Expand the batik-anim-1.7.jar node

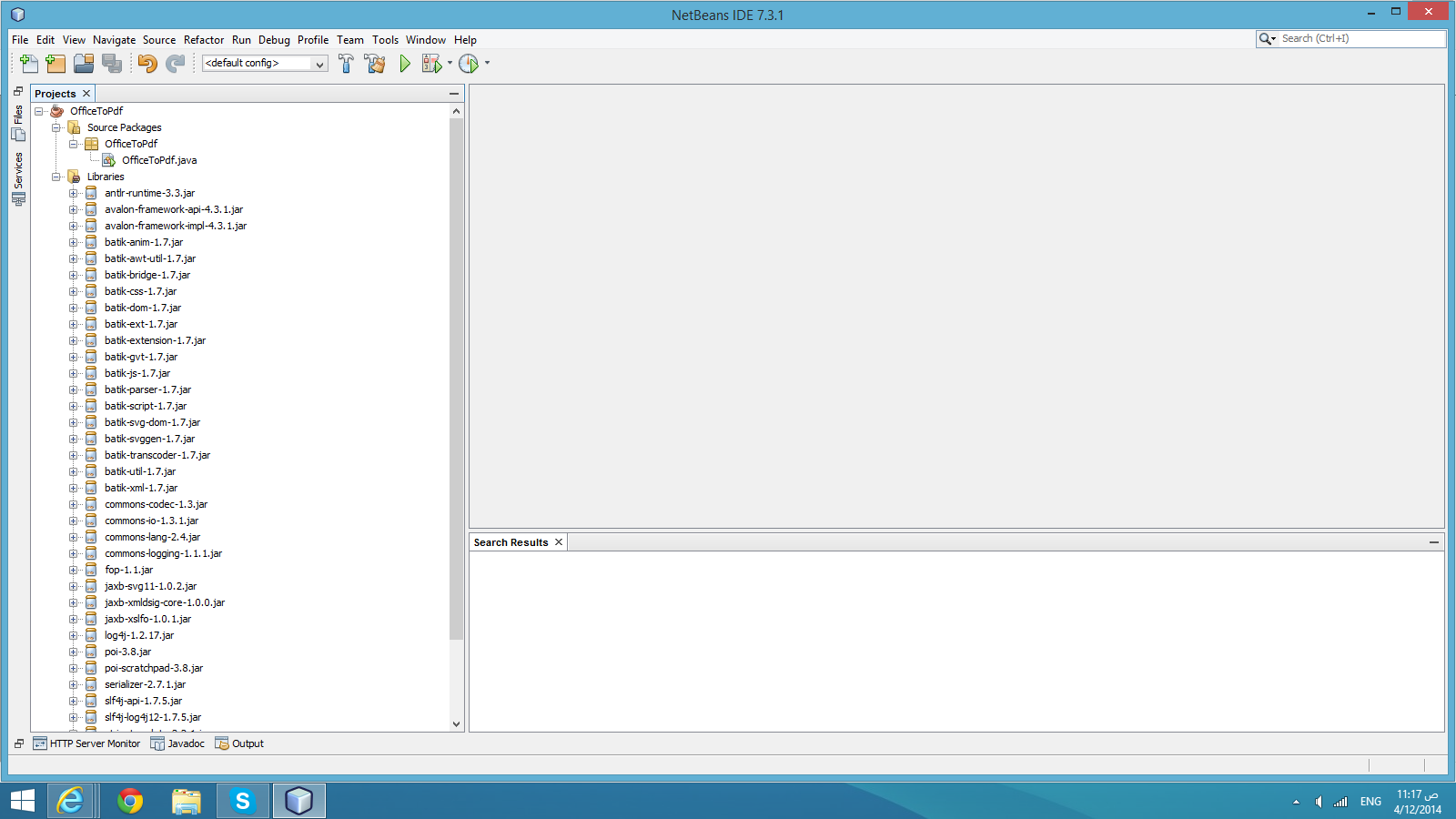(x=74, y=242)
